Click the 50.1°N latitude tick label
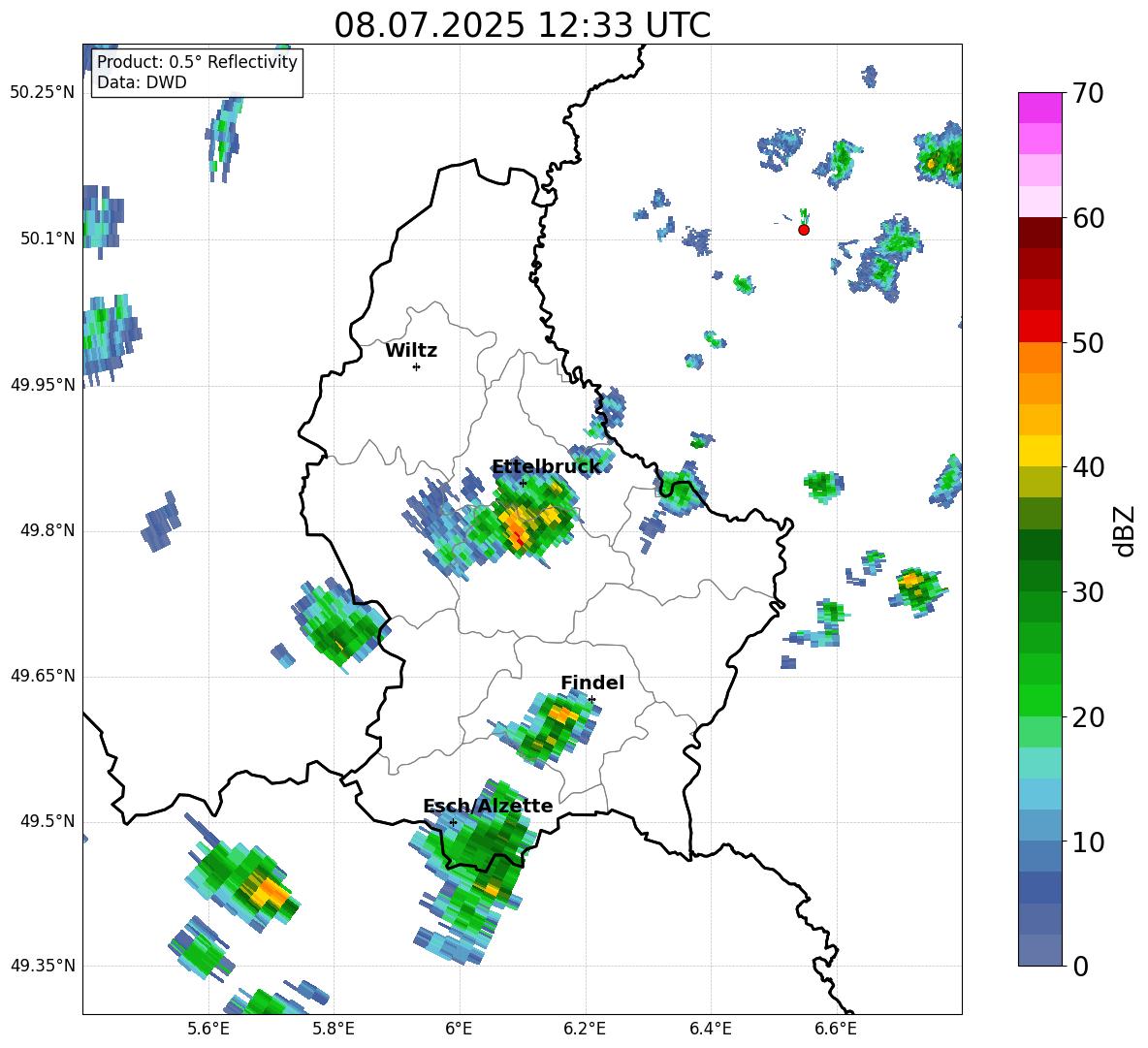The image size is (1148, 1048). (48, 238)
